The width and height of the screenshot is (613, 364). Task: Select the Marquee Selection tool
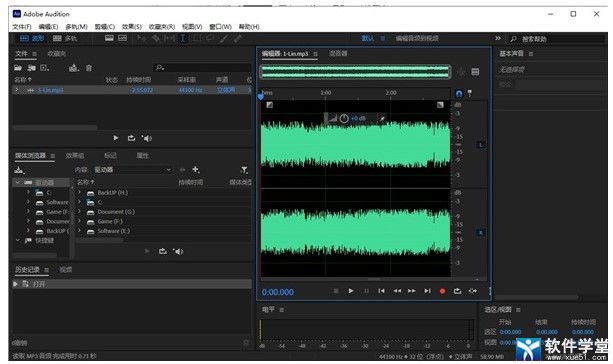[x=197, y=38]
